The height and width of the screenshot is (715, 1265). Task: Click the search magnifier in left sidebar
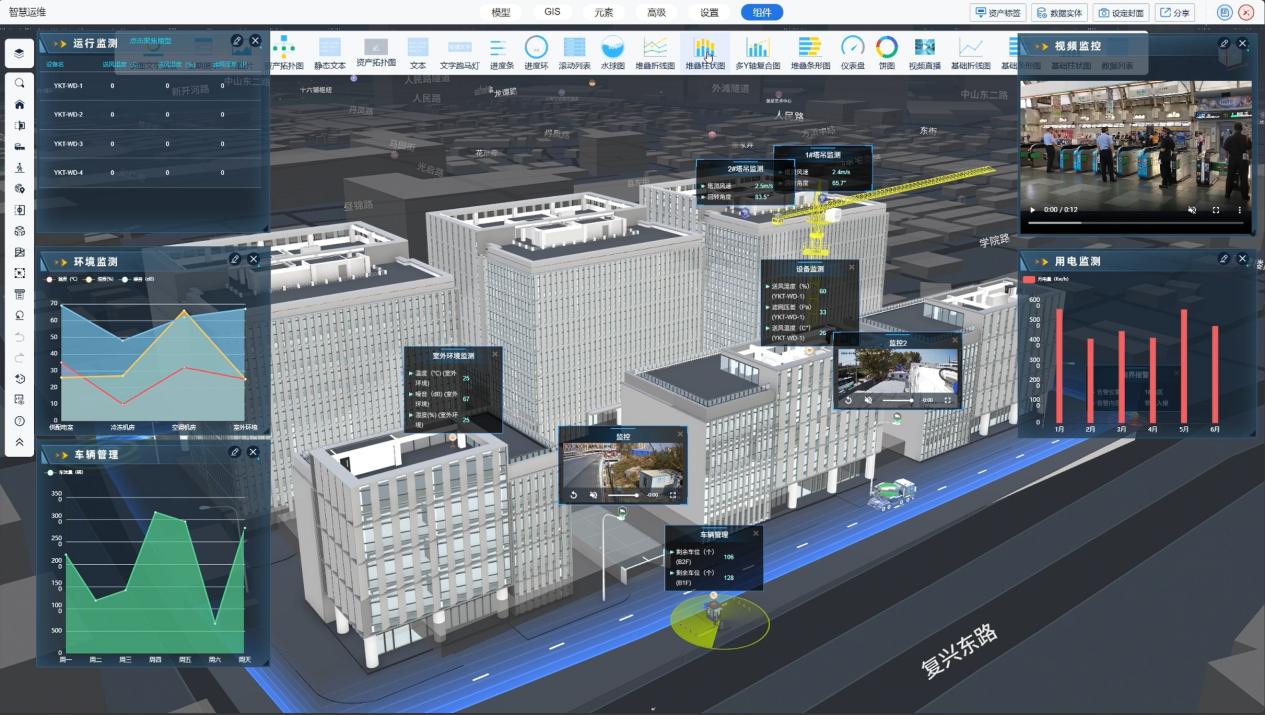19,83
